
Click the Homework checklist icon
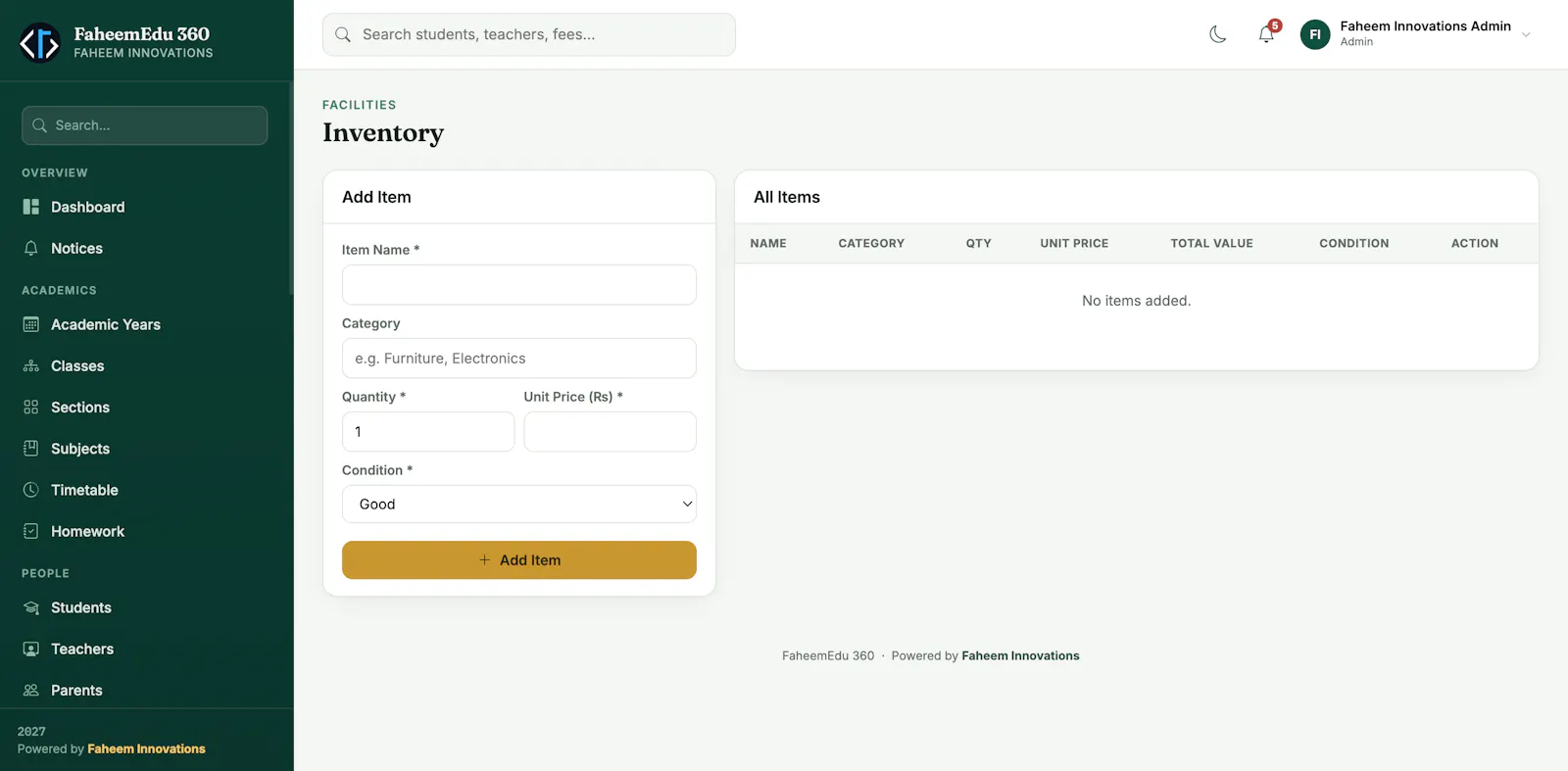[31, 530]
